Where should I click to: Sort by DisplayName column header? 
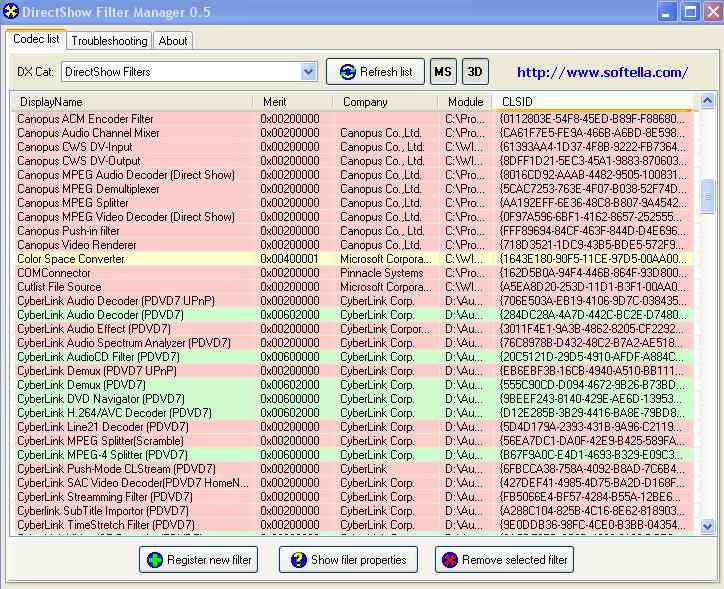coord(132,102)
